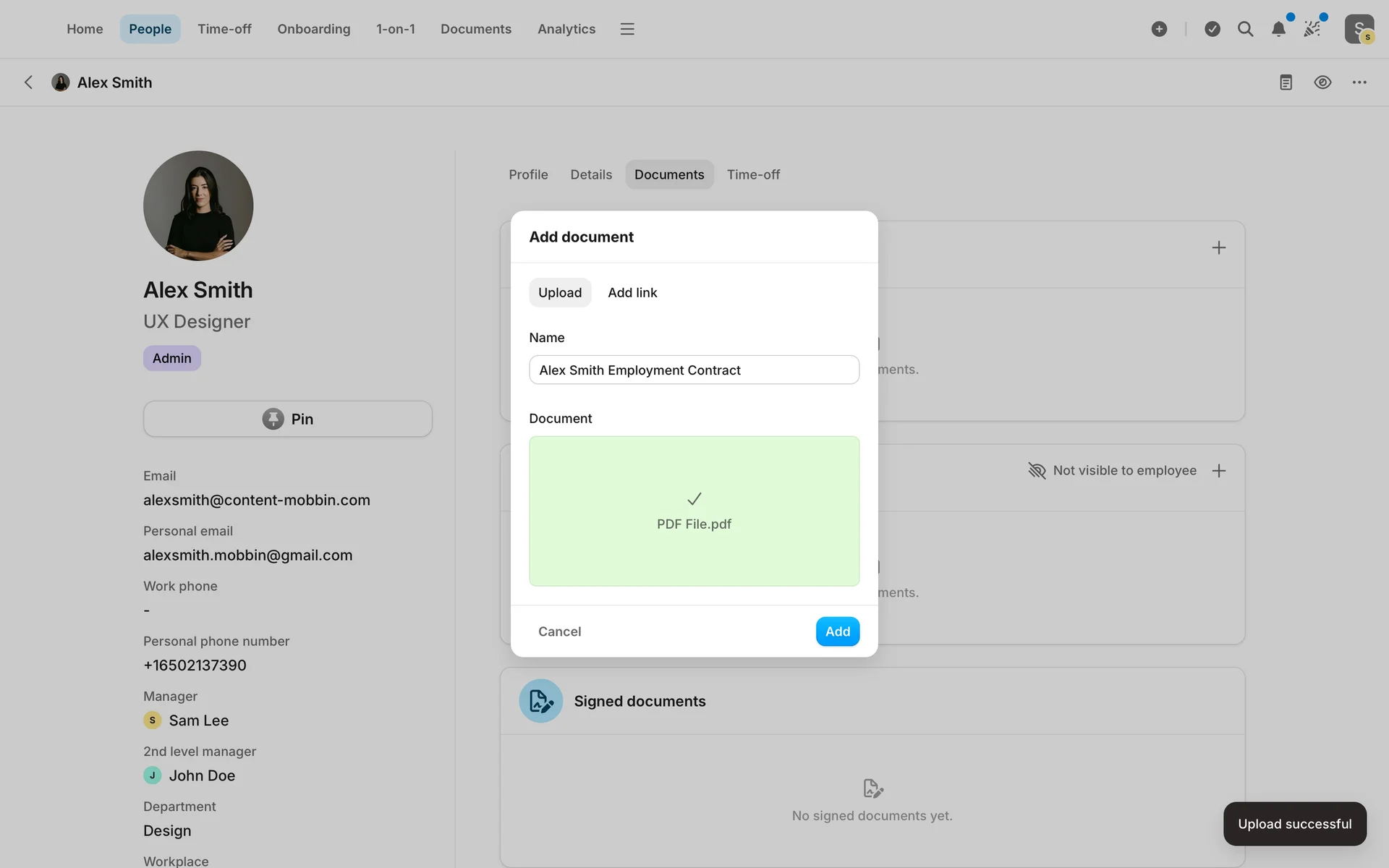Click the uploaded PDF File.pdf dropzone
Screen dimensions: 1389x868
(694, 511)
